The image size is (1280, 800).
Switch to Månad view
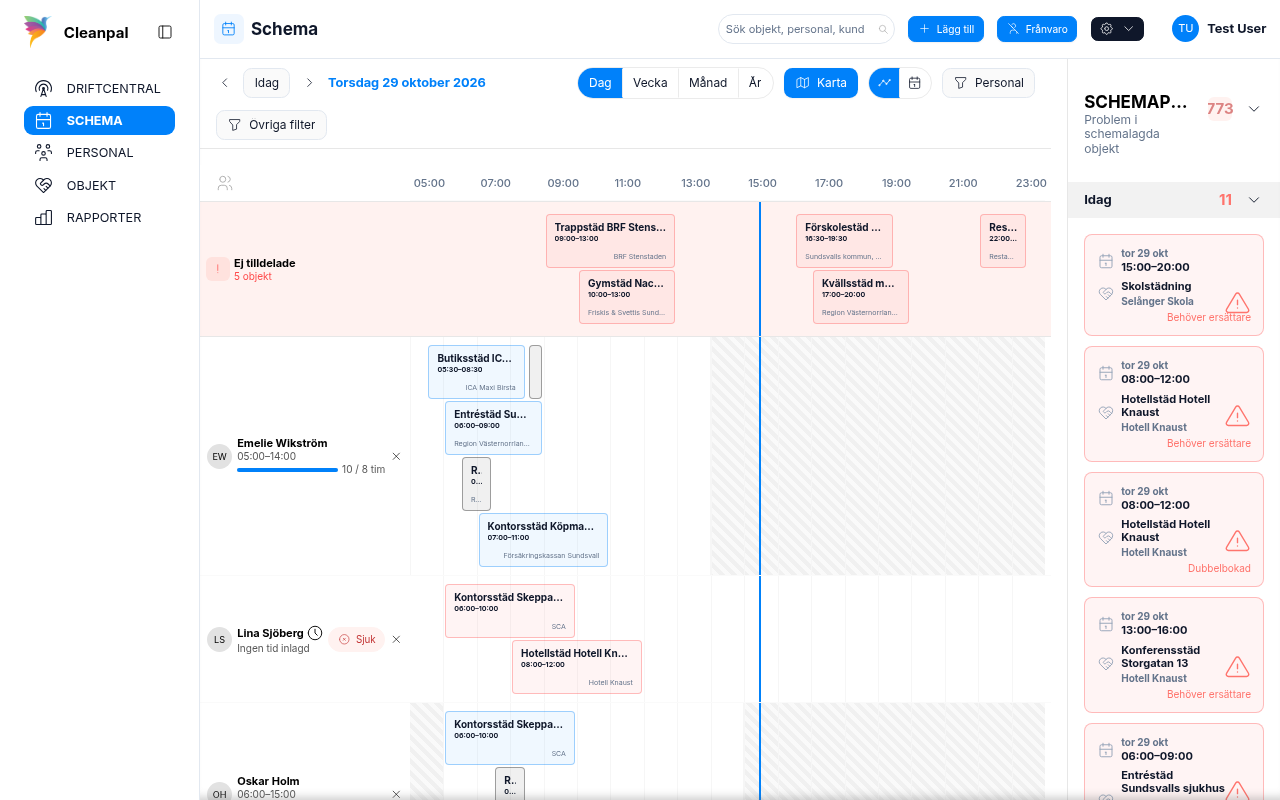(708, 83)
